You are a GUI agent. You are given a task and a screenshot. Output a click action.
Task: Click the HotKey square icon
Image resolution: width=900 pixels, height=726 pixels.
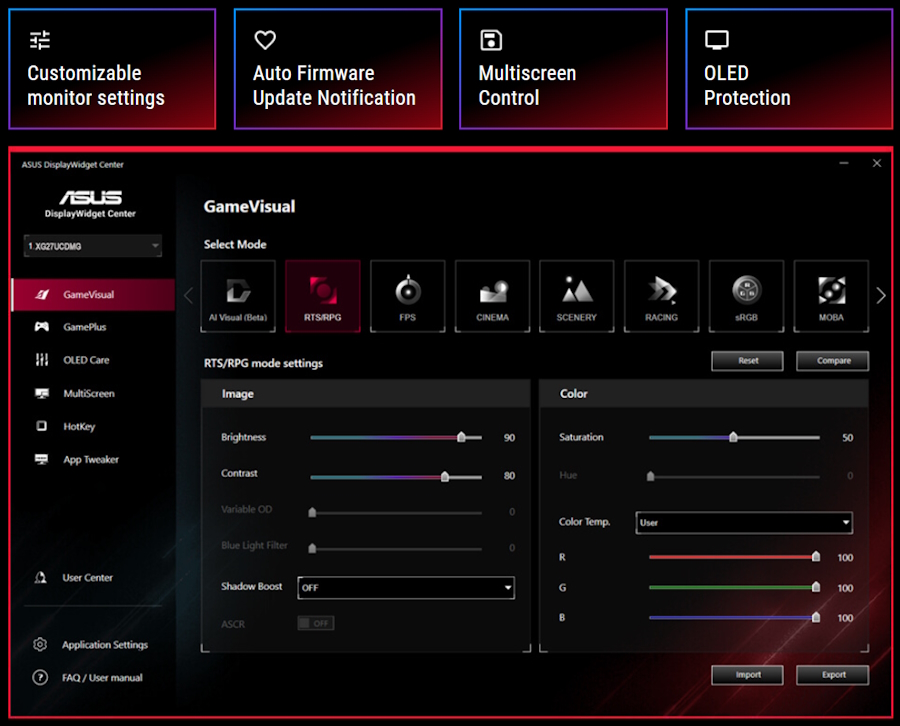tap(41, 426)
